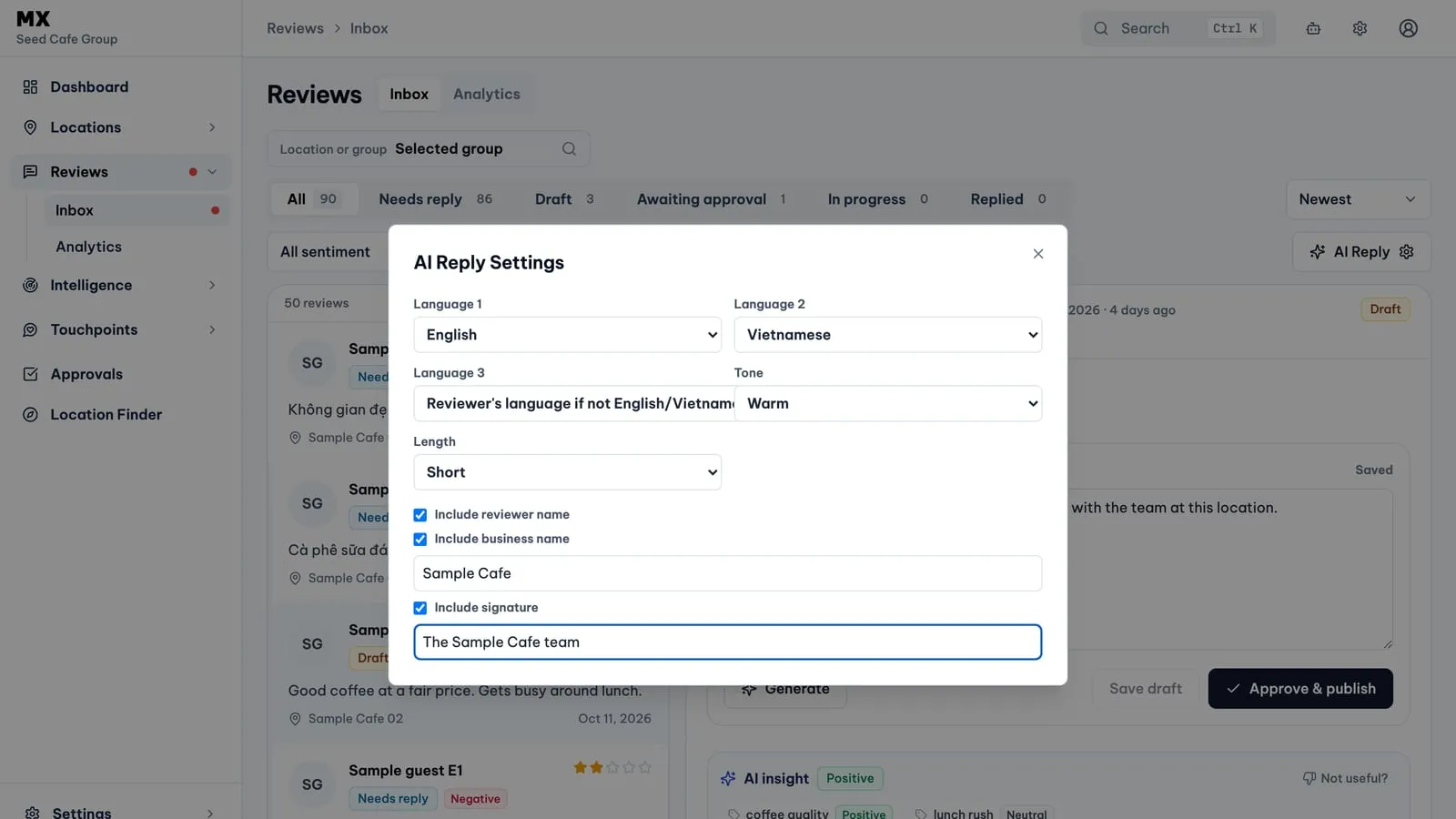The height and width of the screenshot is (819, 1456).
Task: Click the location group search icon
Action: (569, 149)
